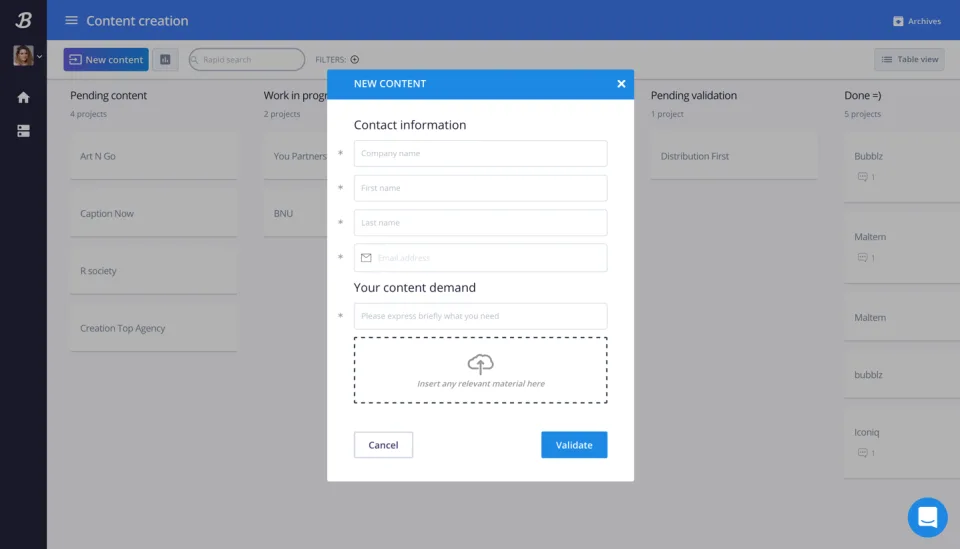Open the chart statistics icon button
Image resolution: width=960 pixels, height=549 pixels.
[165, 59]
